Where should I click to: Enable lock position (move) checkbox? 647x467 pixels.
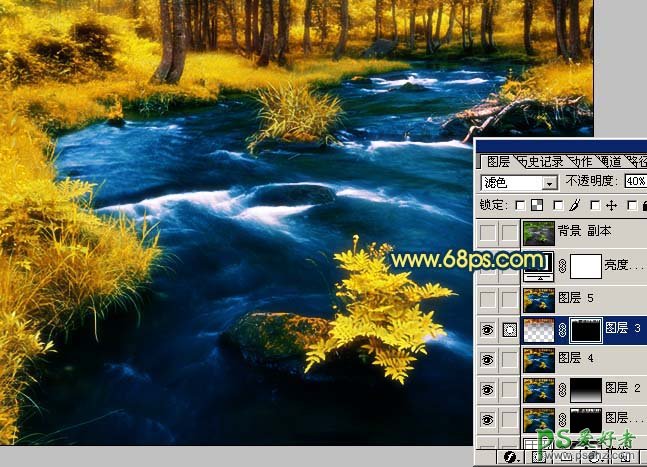[x=596, y=205]
